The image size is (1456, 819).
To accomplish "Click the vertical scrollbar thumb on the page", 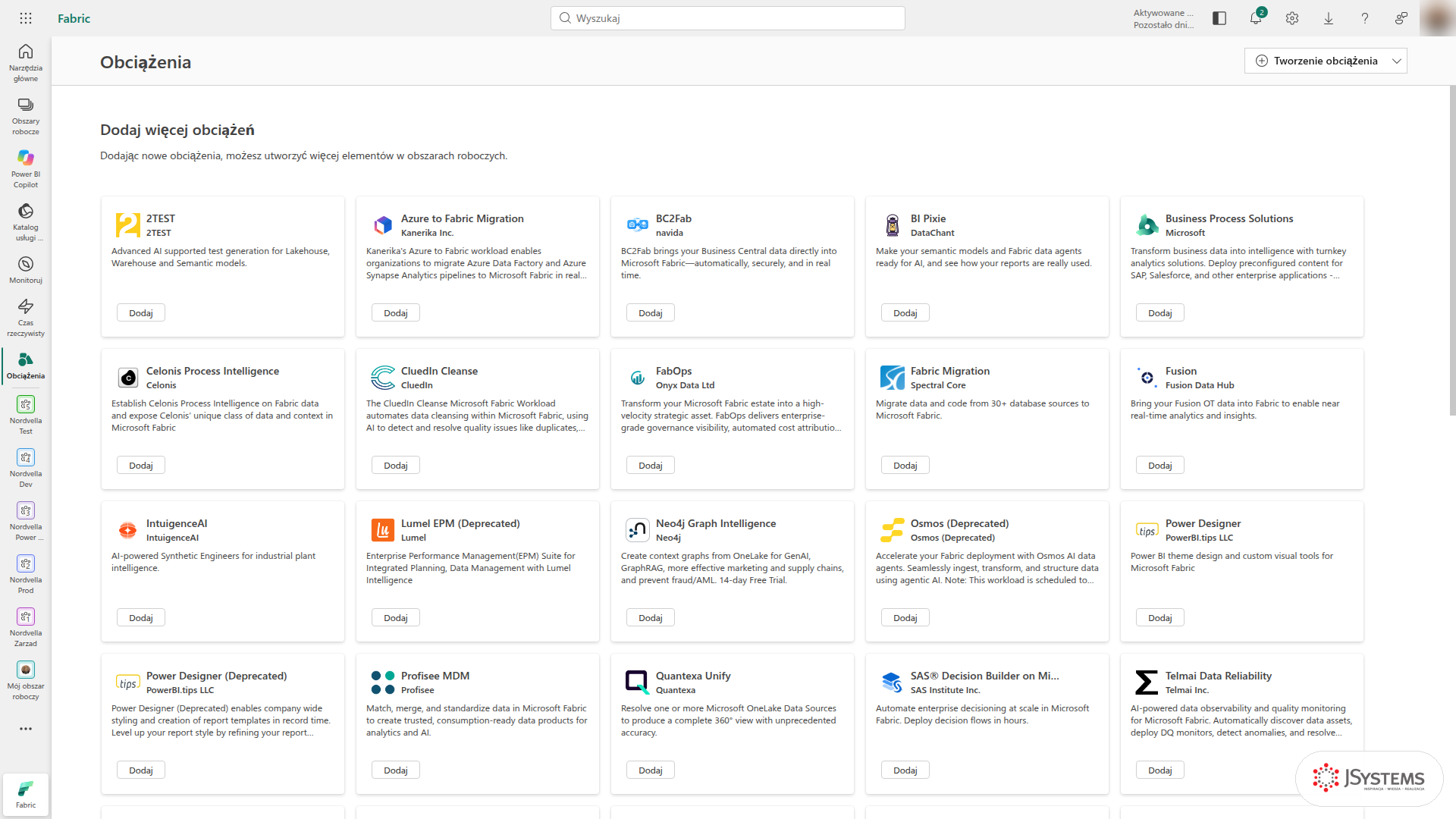I will (x=1452, y=250).
